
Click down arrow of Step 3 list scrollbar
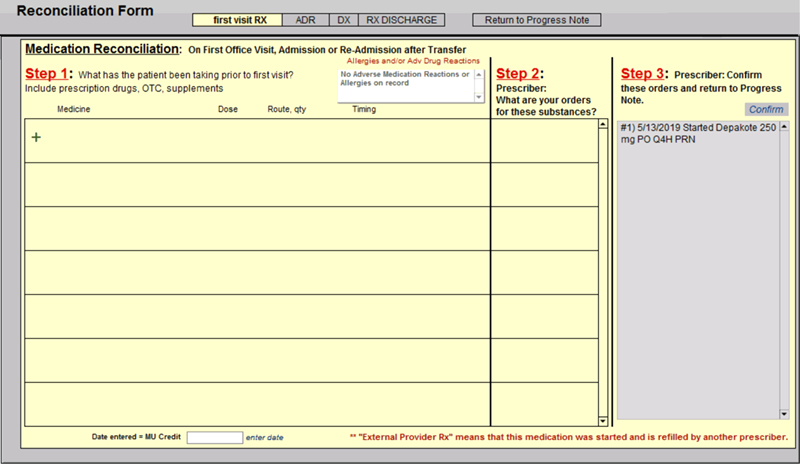pyautogui.click(x=783, y=412)
